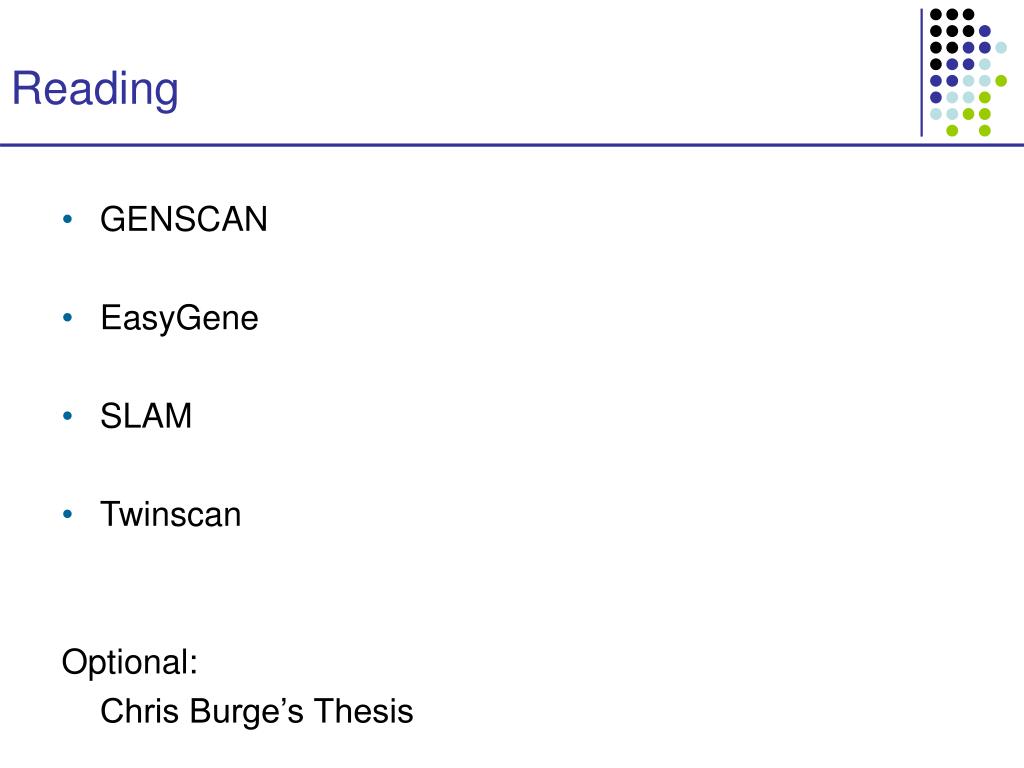Click the bullet point beside Twinscan

coord(67,515)
